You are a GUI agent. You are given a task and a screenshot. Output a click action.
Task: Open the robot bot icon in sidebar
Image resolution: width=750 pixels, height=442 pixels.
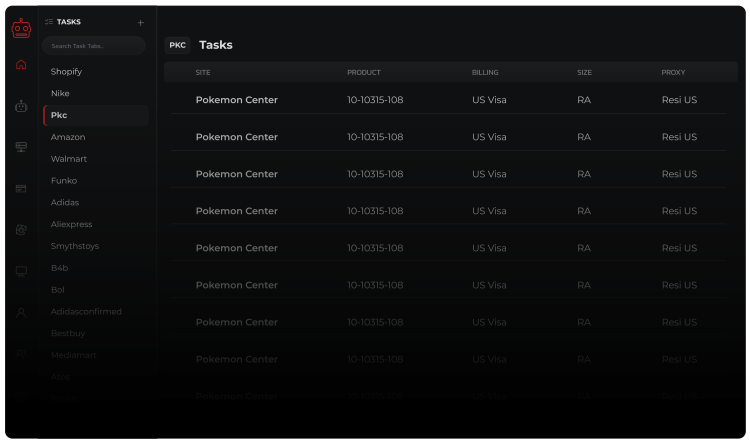click(x=21, y=106)
